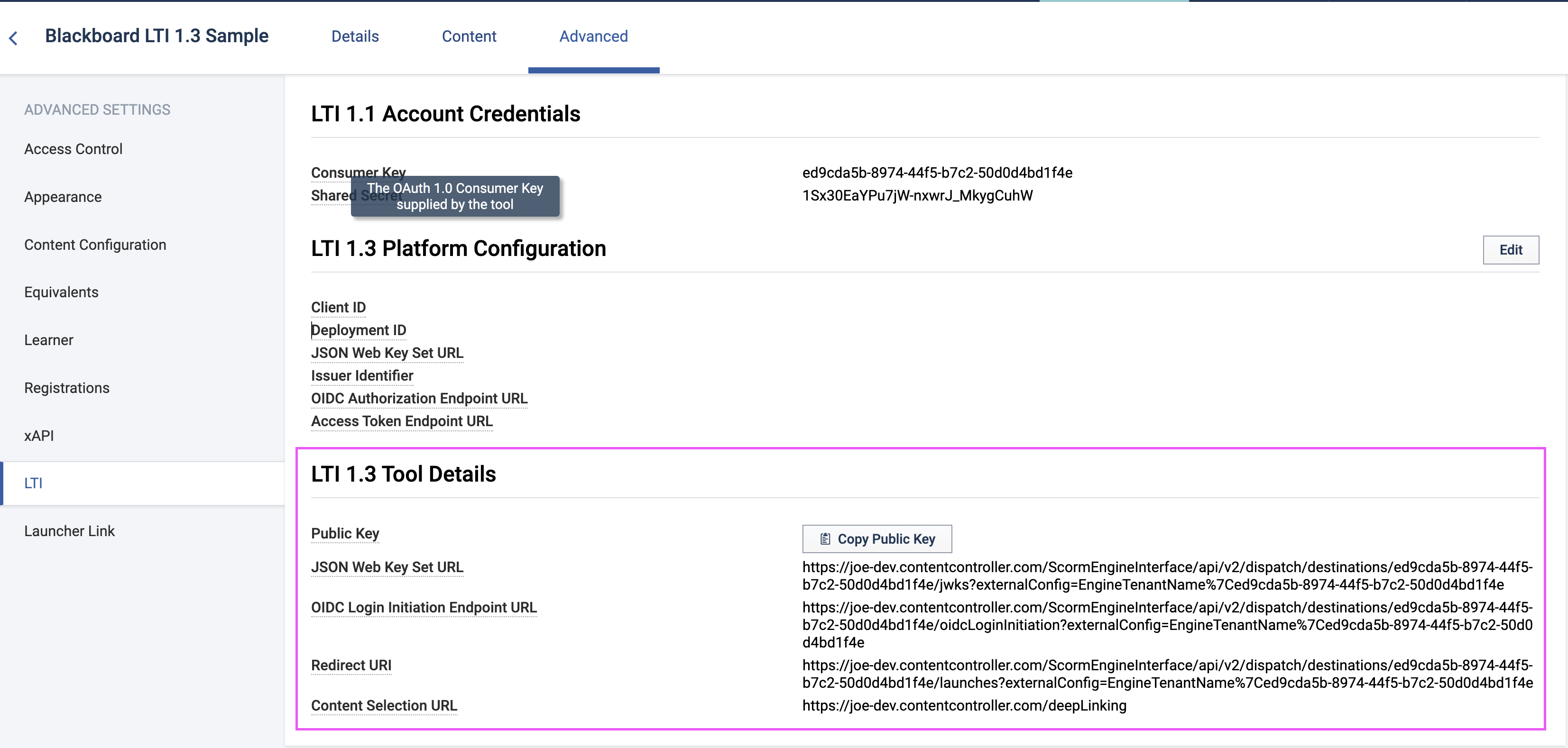The image size is (1568, 748).
Task: Click the Access Control settings icon
Action: click(x=73, y=148)
